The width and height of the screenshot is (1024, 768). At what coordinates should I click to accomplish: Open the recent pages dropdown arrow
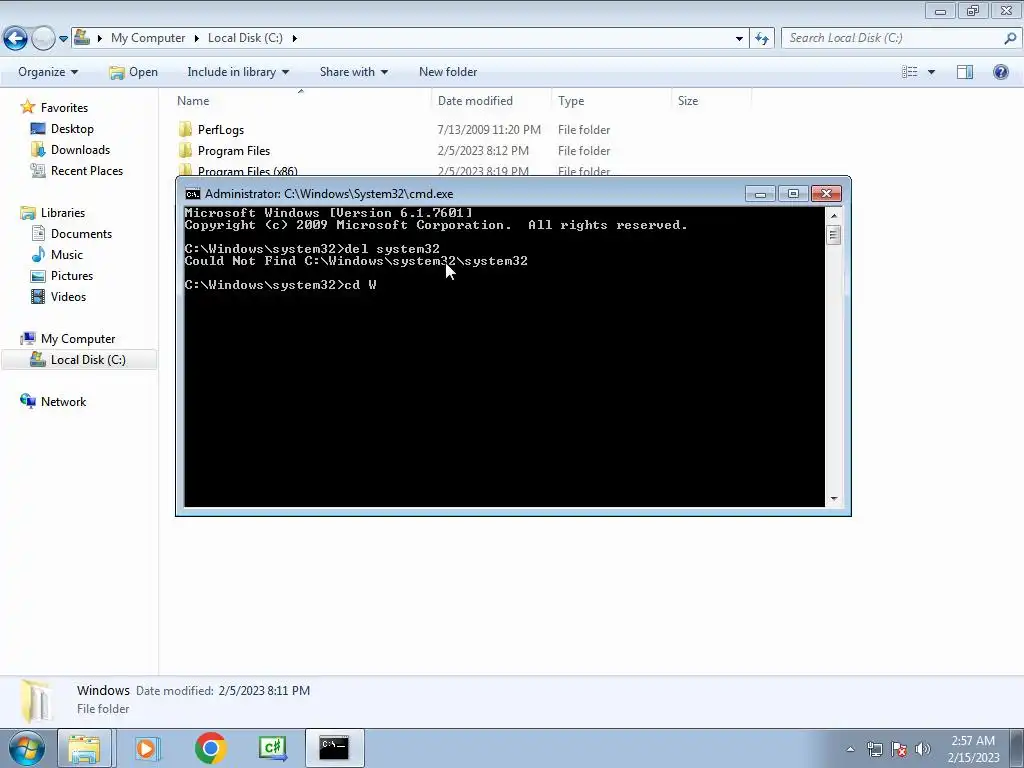point(63,39)
